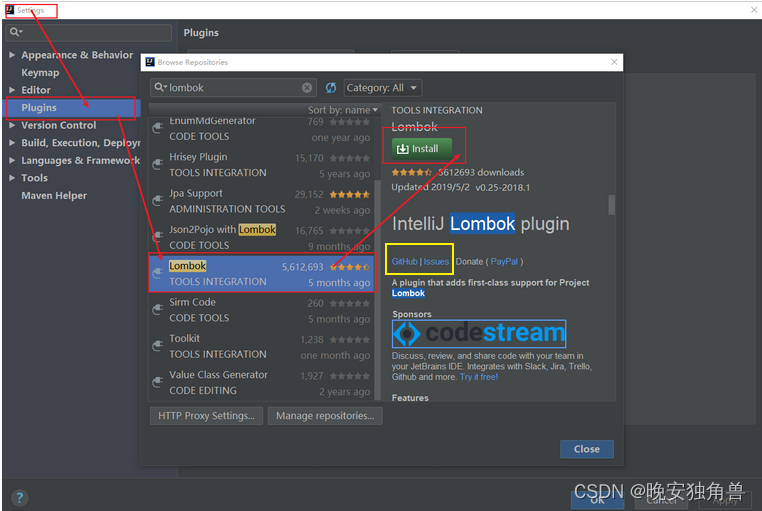Click the codestream sponsor logo
762x511 pixels.
tap(479, 334)
